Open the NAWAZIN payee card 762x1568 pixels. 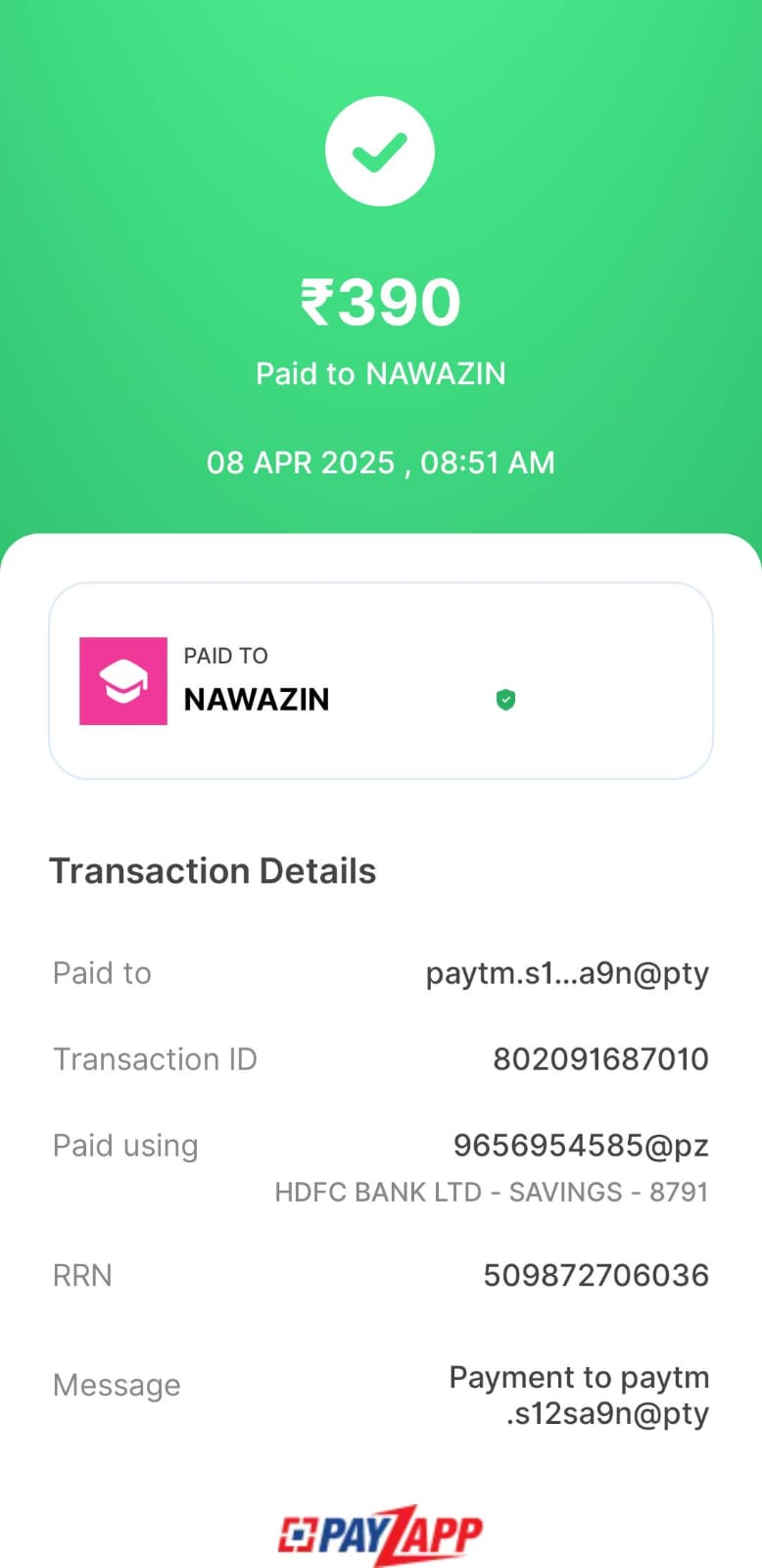(x=381, y=681)
